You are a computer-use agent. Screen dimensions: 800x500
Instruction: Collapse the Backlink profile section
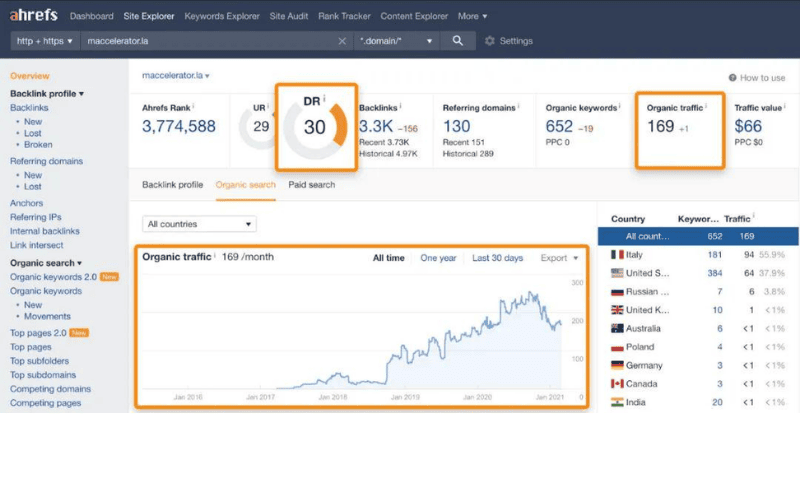point(46,93)
